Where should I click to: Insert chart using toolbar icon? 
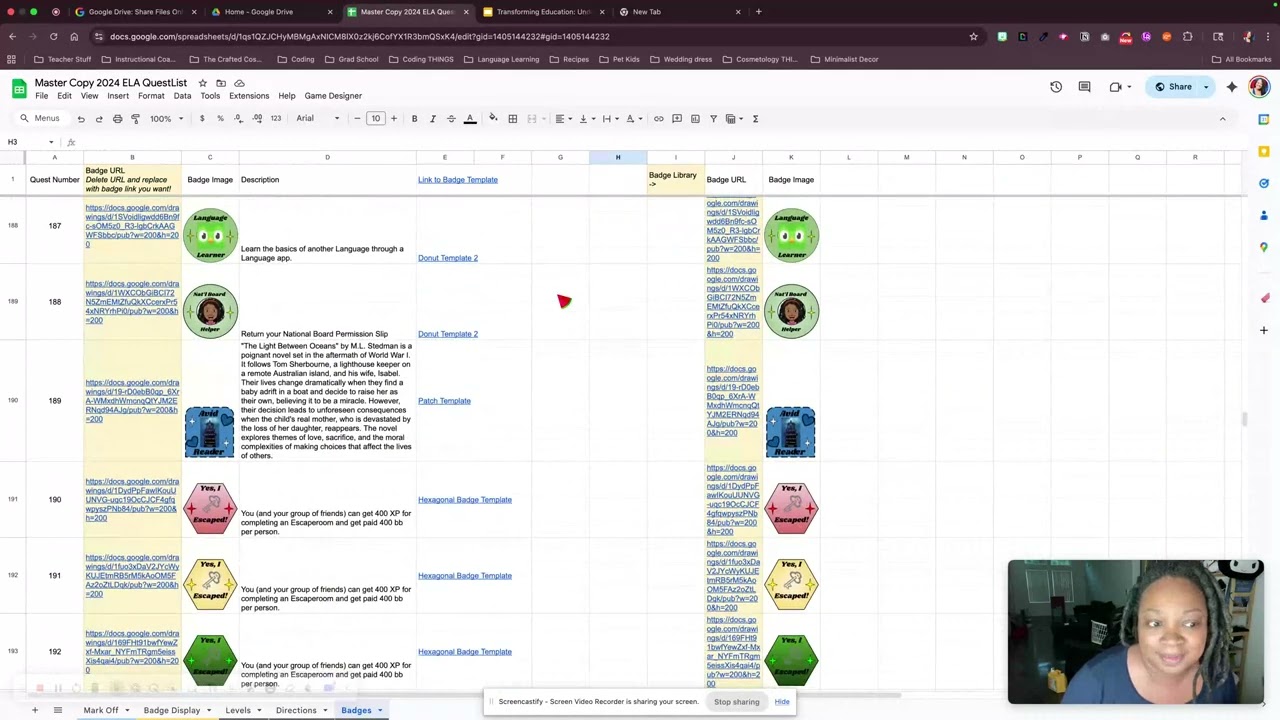[x=695, y=118]
